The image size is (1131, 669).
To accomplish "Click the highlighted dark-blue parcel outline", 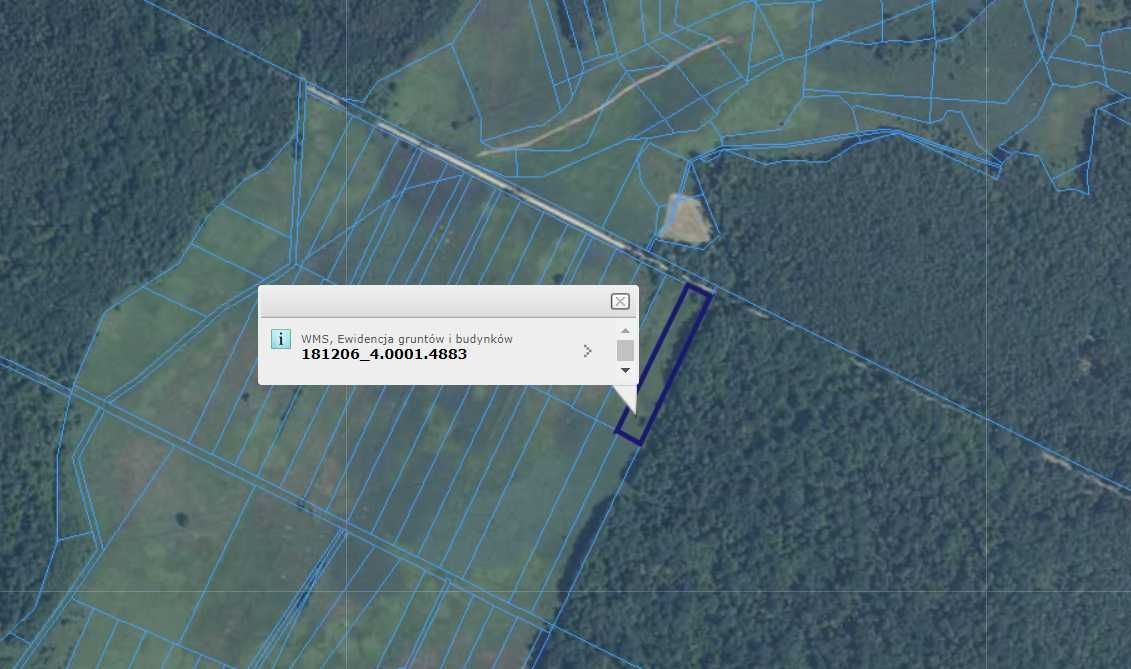I will (x=664, y=364).
